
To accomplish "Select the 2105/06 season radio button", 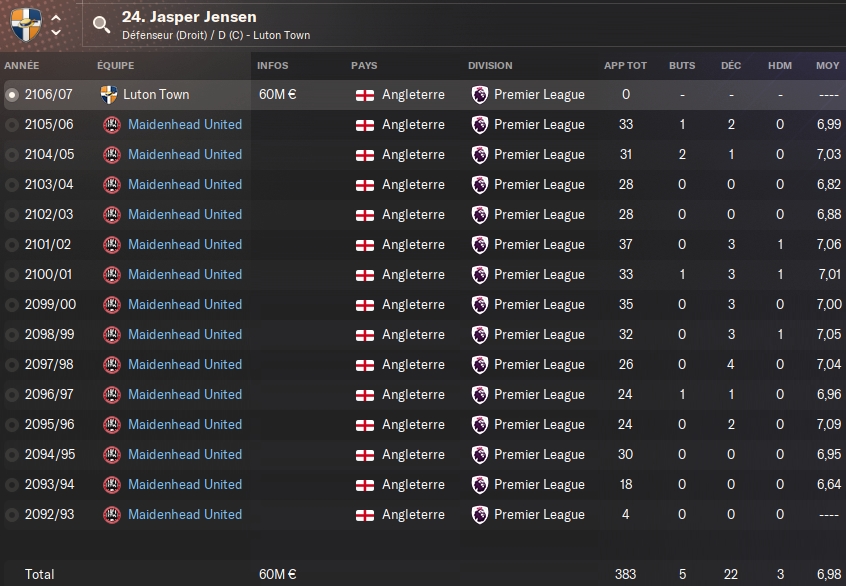I will point(11,125).
